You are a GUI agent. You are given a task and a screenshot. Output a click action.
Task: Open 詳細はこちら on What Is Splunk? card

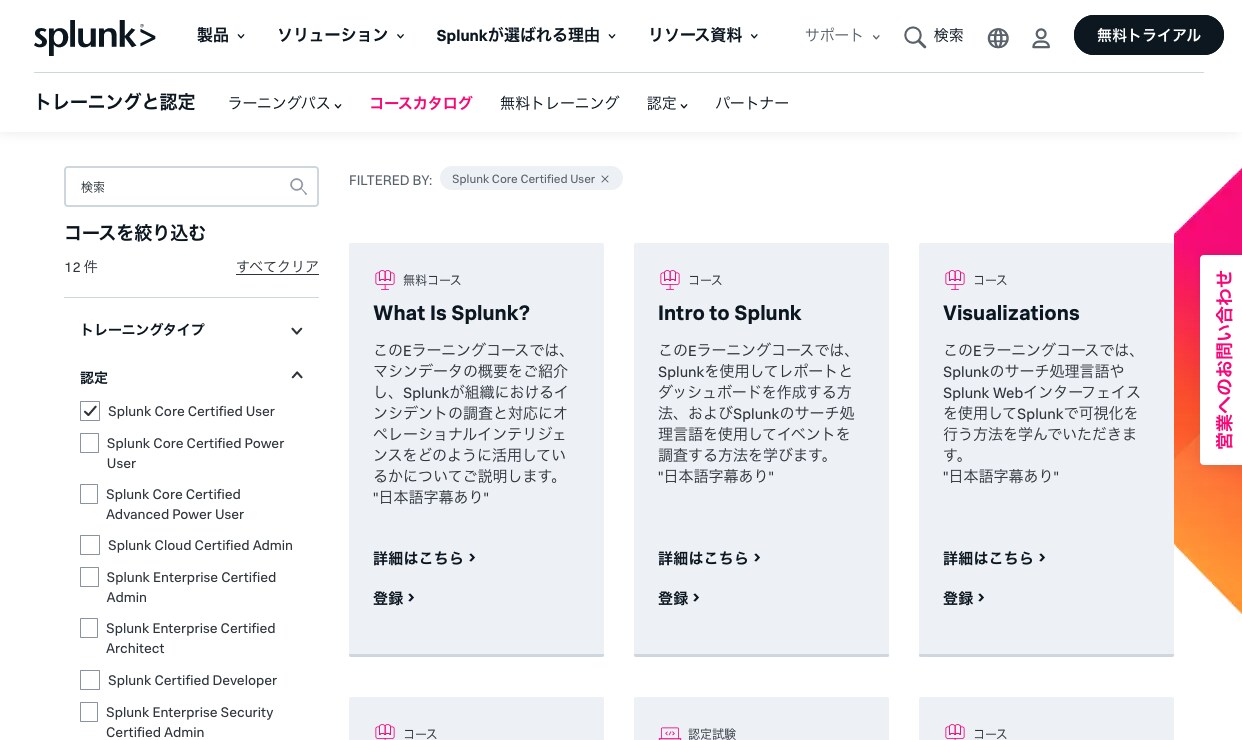pyautogui.click(x=425, y=558)
